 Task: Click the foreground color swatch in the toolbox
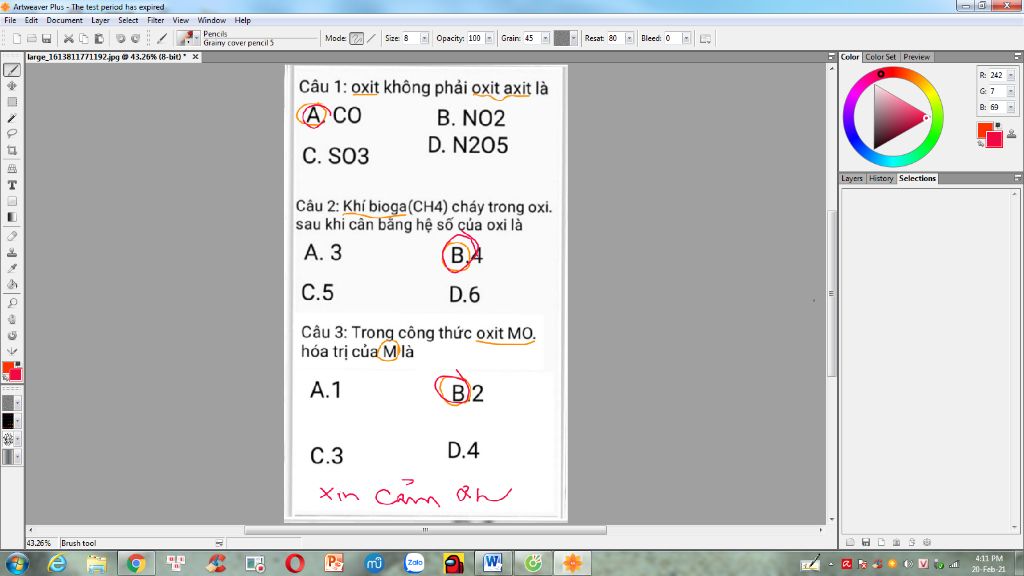tap(8, 368)
